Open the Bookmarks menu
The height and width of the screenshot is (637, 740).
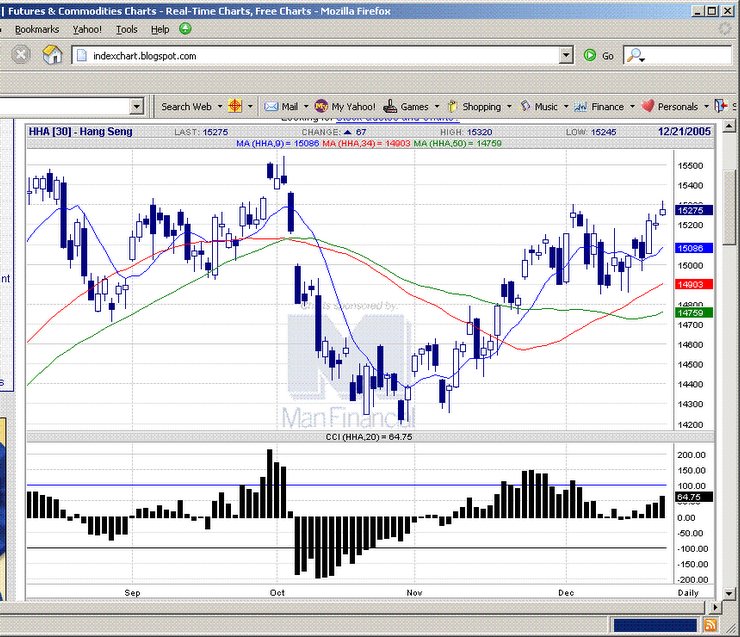[x=37, y=29]
